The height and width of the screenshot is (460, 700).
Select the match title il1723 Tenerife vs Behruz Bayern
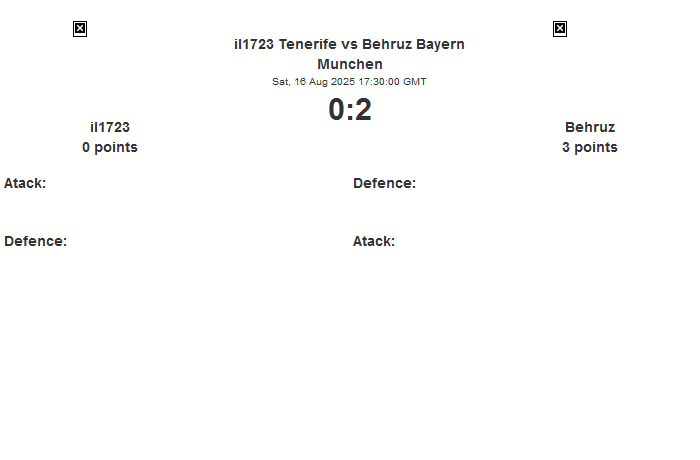(x=349, y=44)
